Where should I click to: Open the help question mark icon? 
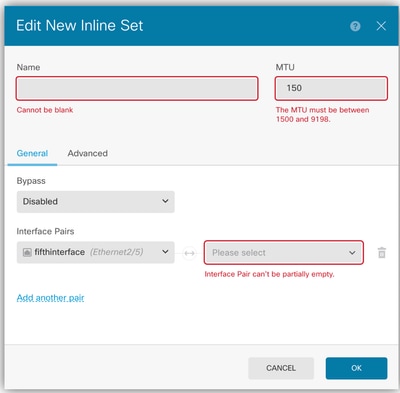[355, 26]
